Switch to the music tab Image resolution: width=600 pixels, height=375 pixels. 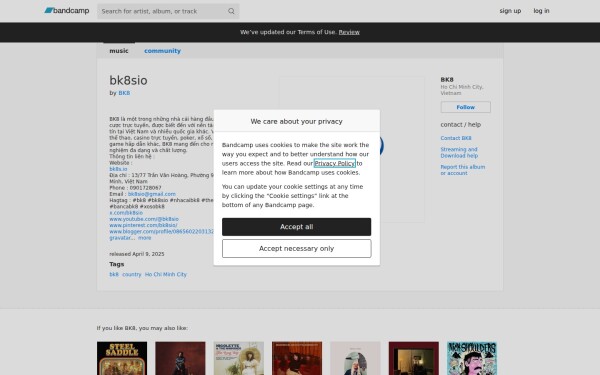(x=119, y=51)
